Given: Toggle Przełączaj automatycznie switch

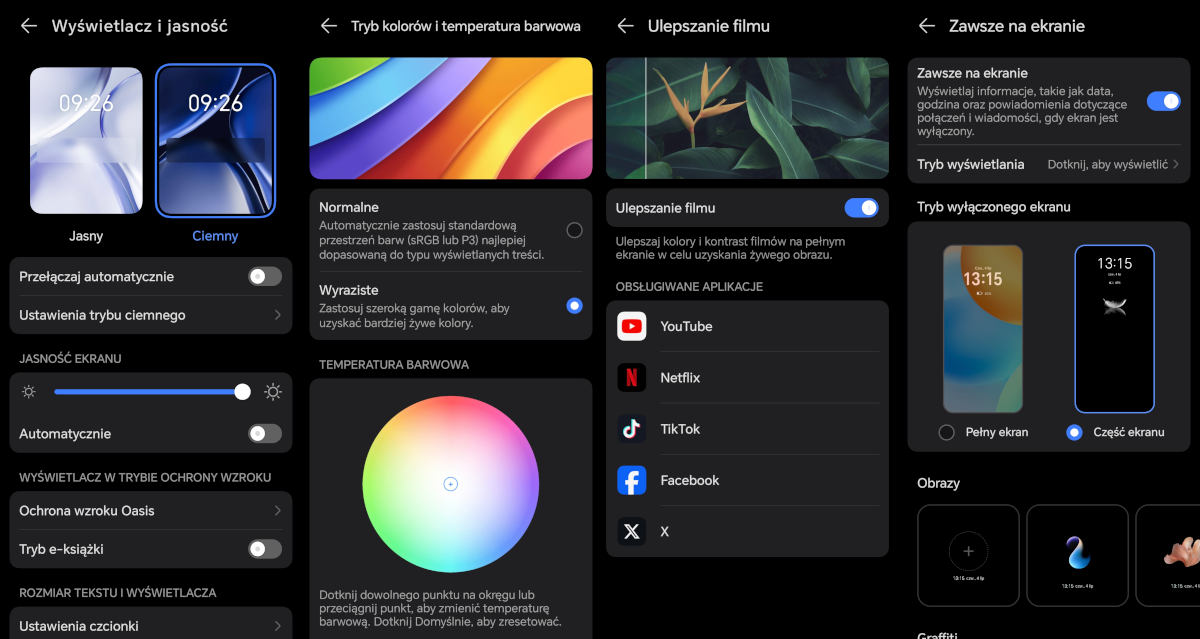Looking at the screenshot, I should coord(265,276).
